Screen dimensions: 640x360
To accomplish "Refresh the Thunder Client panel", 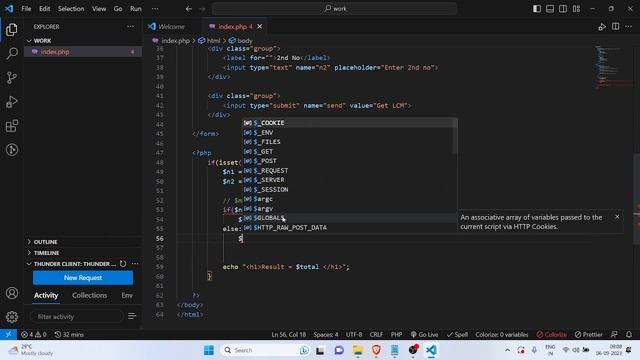I will click(x=123, y=264).
